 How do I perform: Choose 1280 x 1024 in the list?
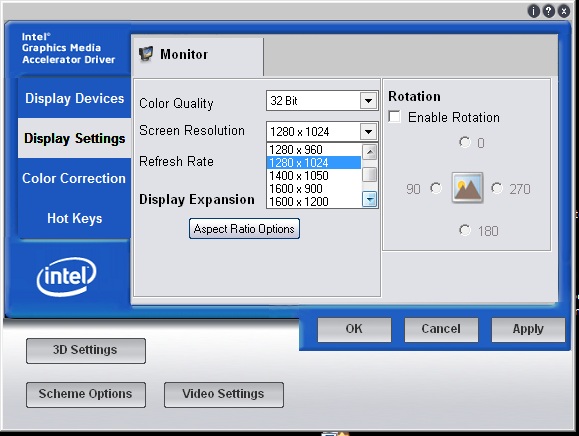coord(314,162)
